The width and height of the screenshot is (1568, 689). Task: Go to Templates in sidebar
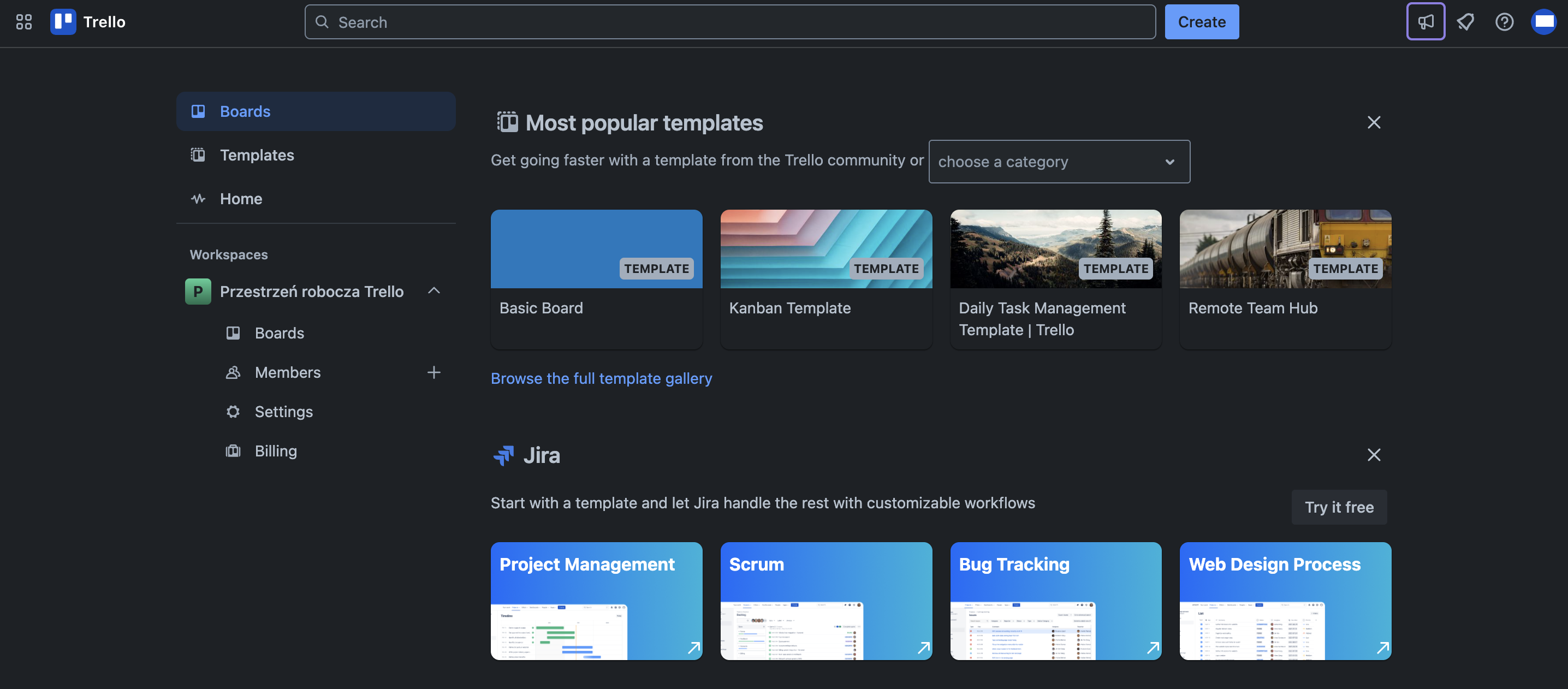pyautogui.click(x=316, y=155)
